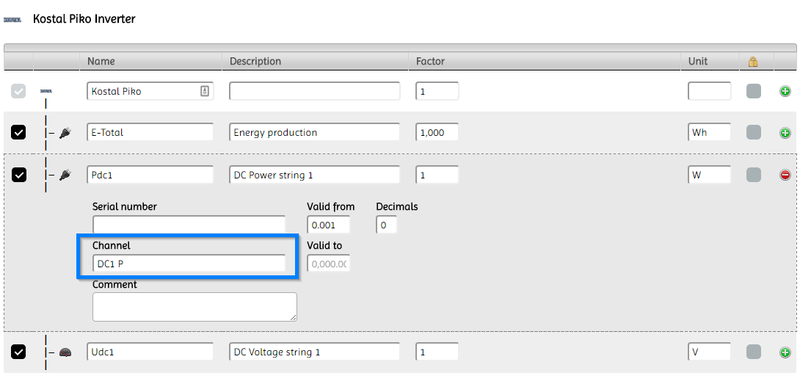800x373 pixels.
Task: Collapse Pdc1 row with red minus icon
Action: (x=785, y=175)
